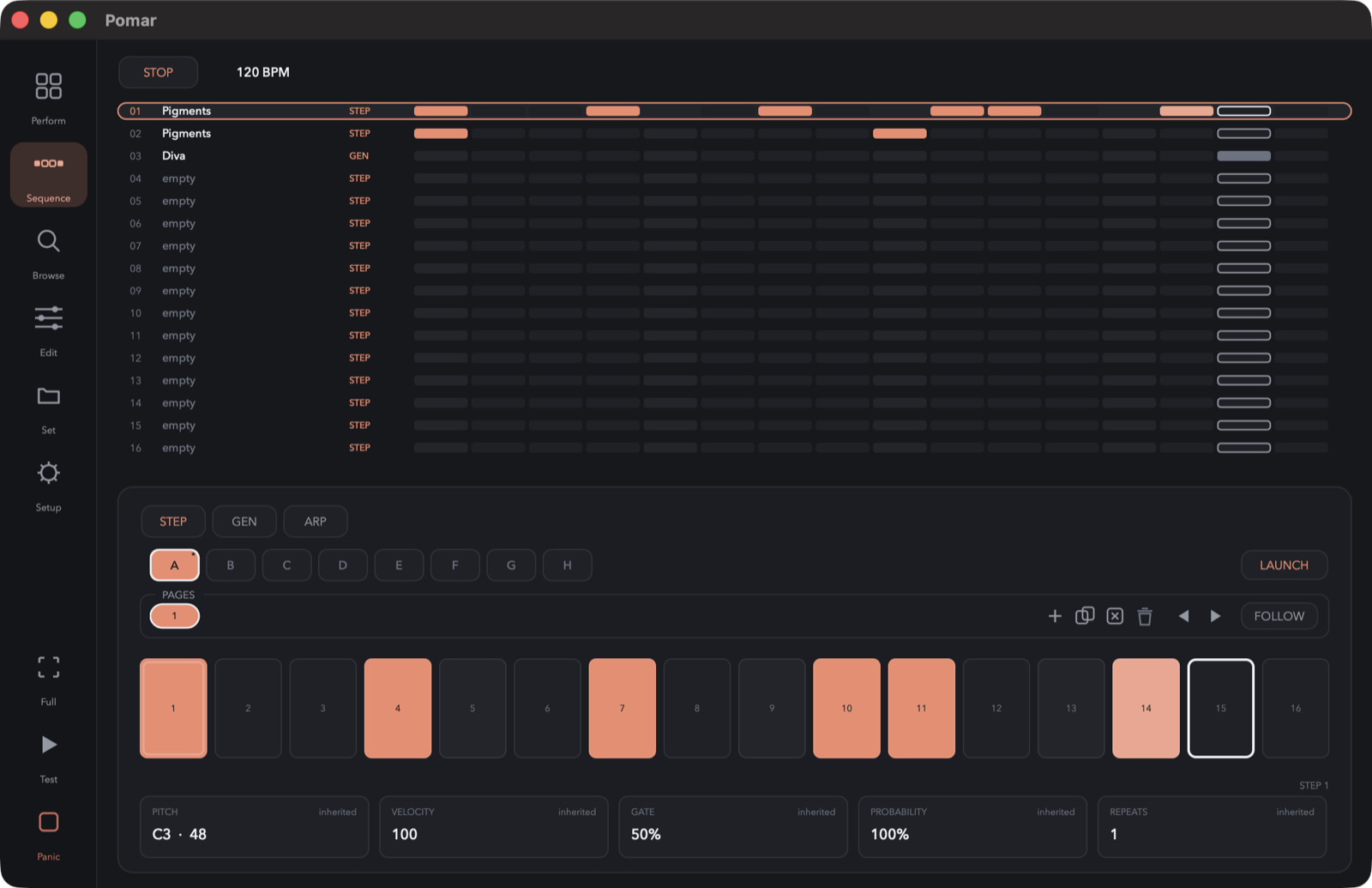Adjust the PROBABILITY 100% field
The height and width of the screenshot is (888, 1372).
tap(972, 827)
